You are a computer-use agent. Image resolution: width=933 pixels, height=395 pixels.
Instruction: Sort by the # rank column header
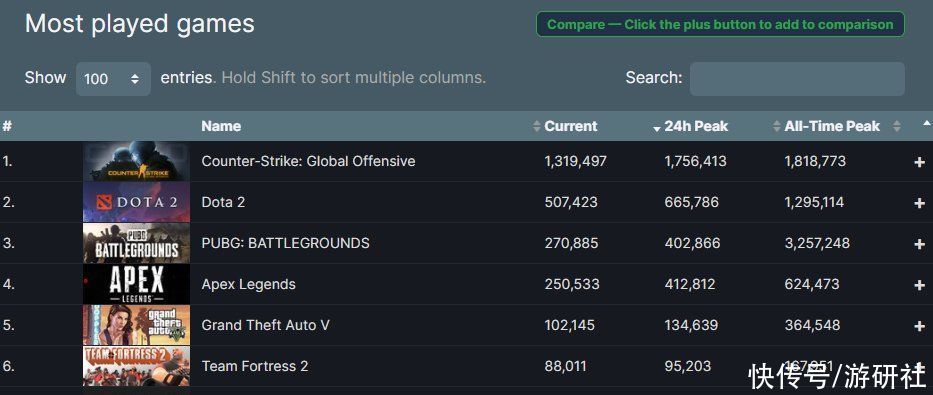point(7,126)
